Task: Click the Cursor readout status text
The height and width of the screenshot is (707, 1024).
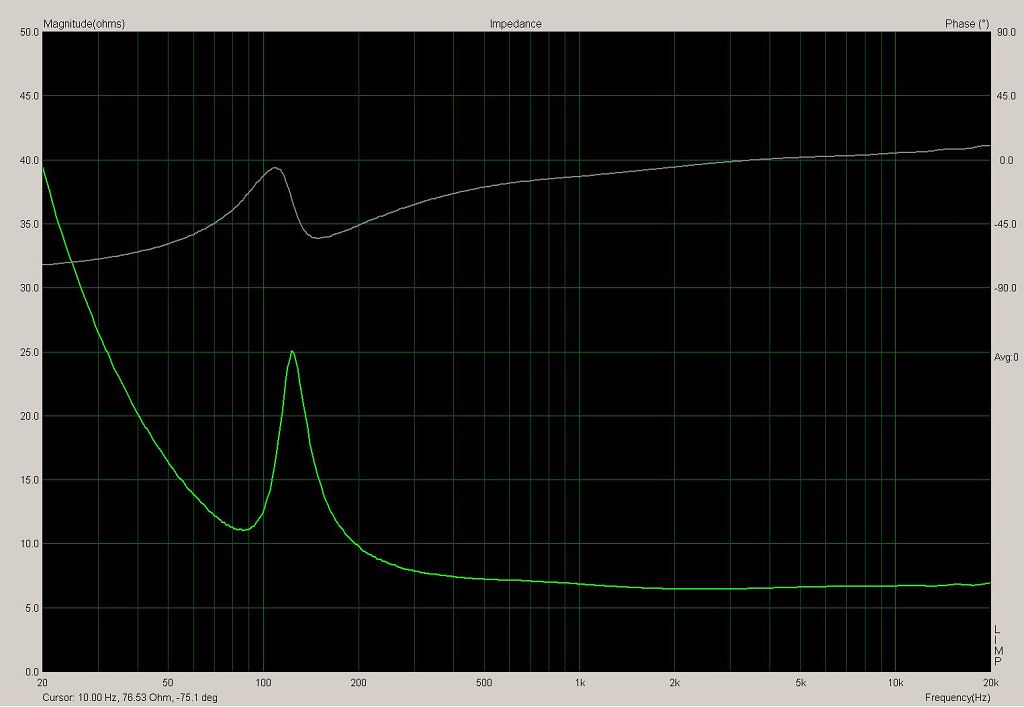Action: click(130, 698)
